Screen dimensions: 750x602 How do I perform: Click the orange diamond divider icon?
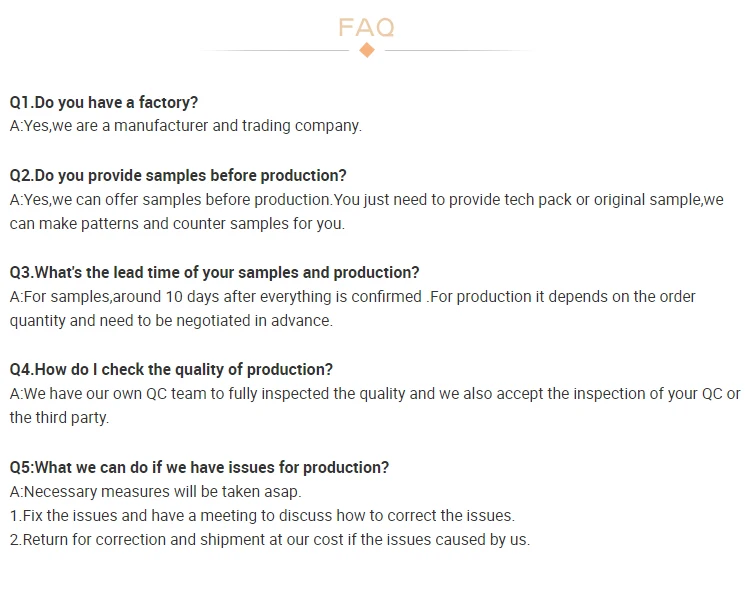coord(367,50)
